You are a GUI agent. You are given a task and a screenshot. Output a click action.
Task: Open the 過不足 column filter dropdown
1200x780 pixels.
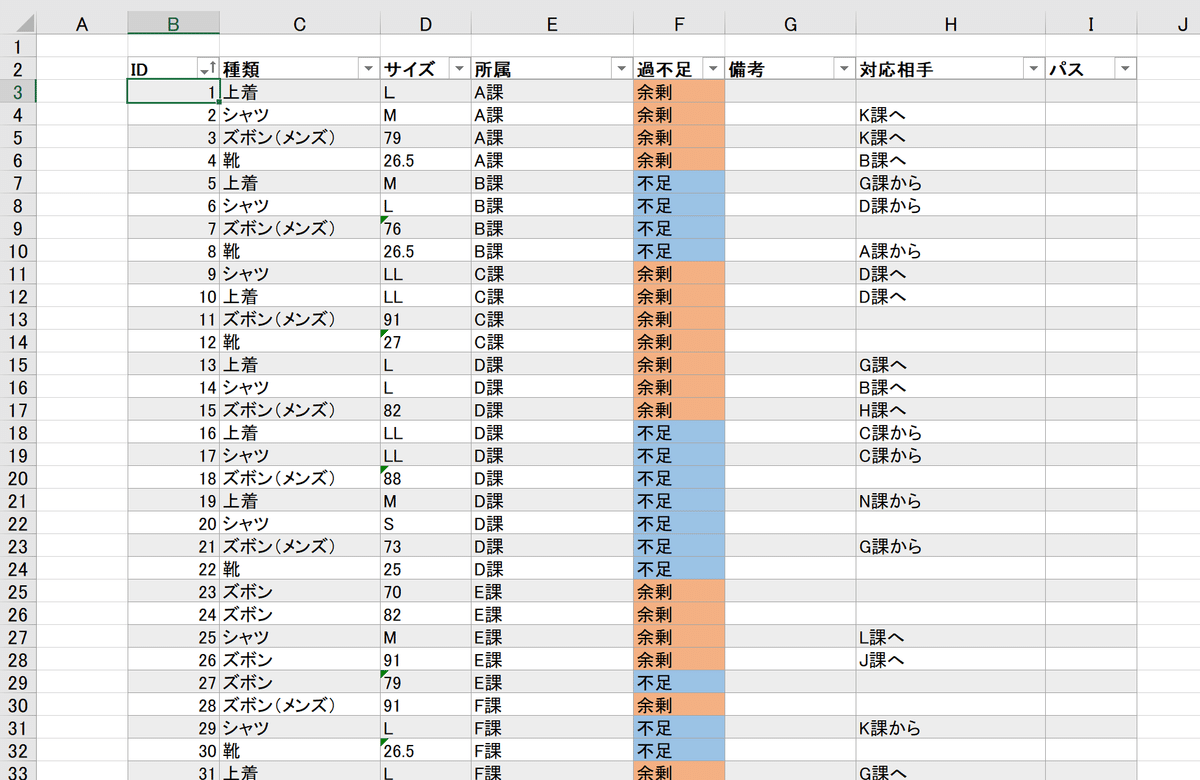(x=713, y=69)
